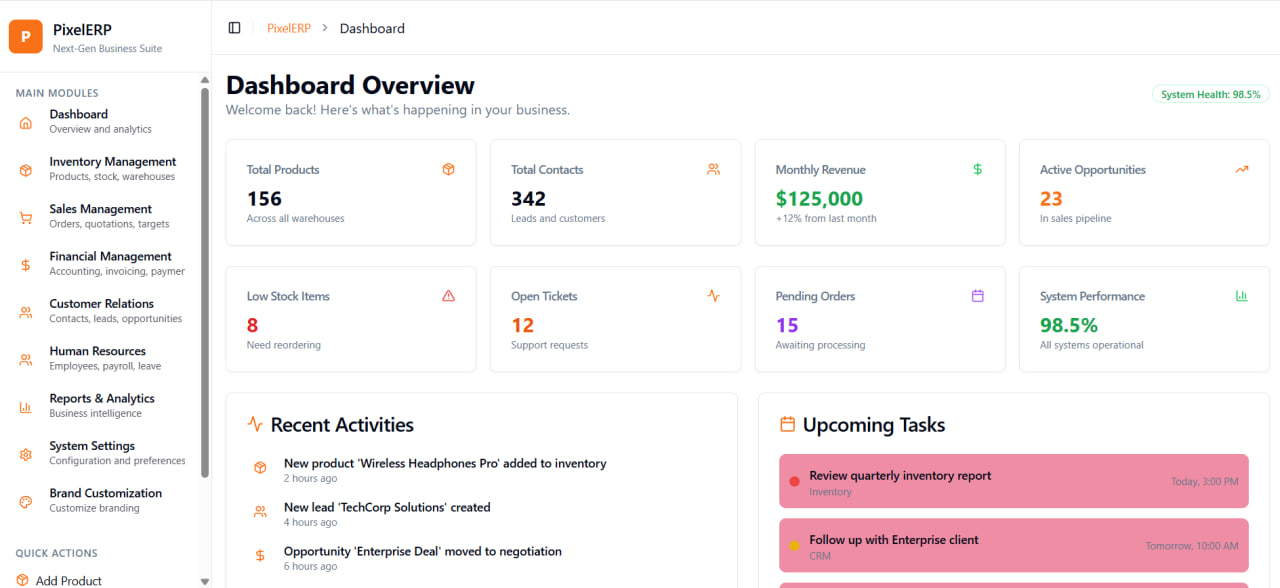Click the Customer Relations people icon
This screenshot has width=1280, height=588.
click(26, 312)
